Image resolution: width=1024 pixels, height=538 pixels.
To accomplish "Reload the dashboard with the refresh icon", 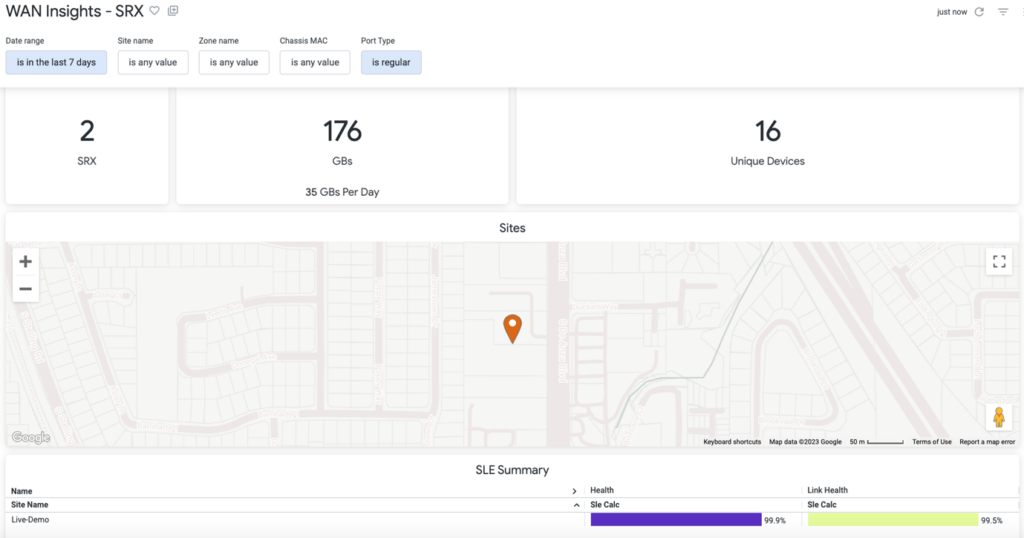I will click(979, 12).
